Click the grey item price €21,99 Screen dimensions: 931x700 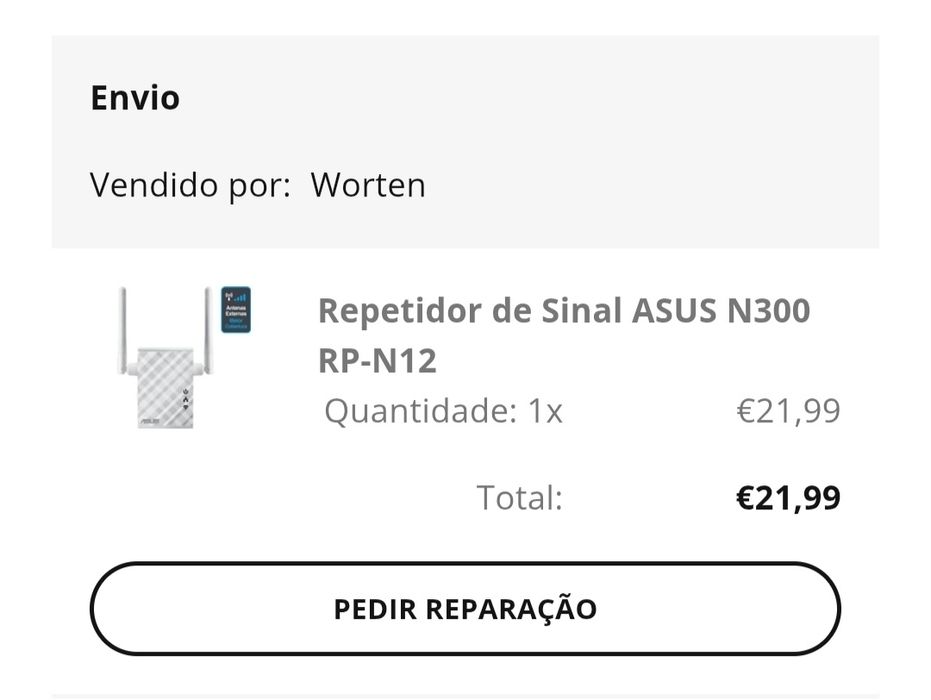(788, 411)
